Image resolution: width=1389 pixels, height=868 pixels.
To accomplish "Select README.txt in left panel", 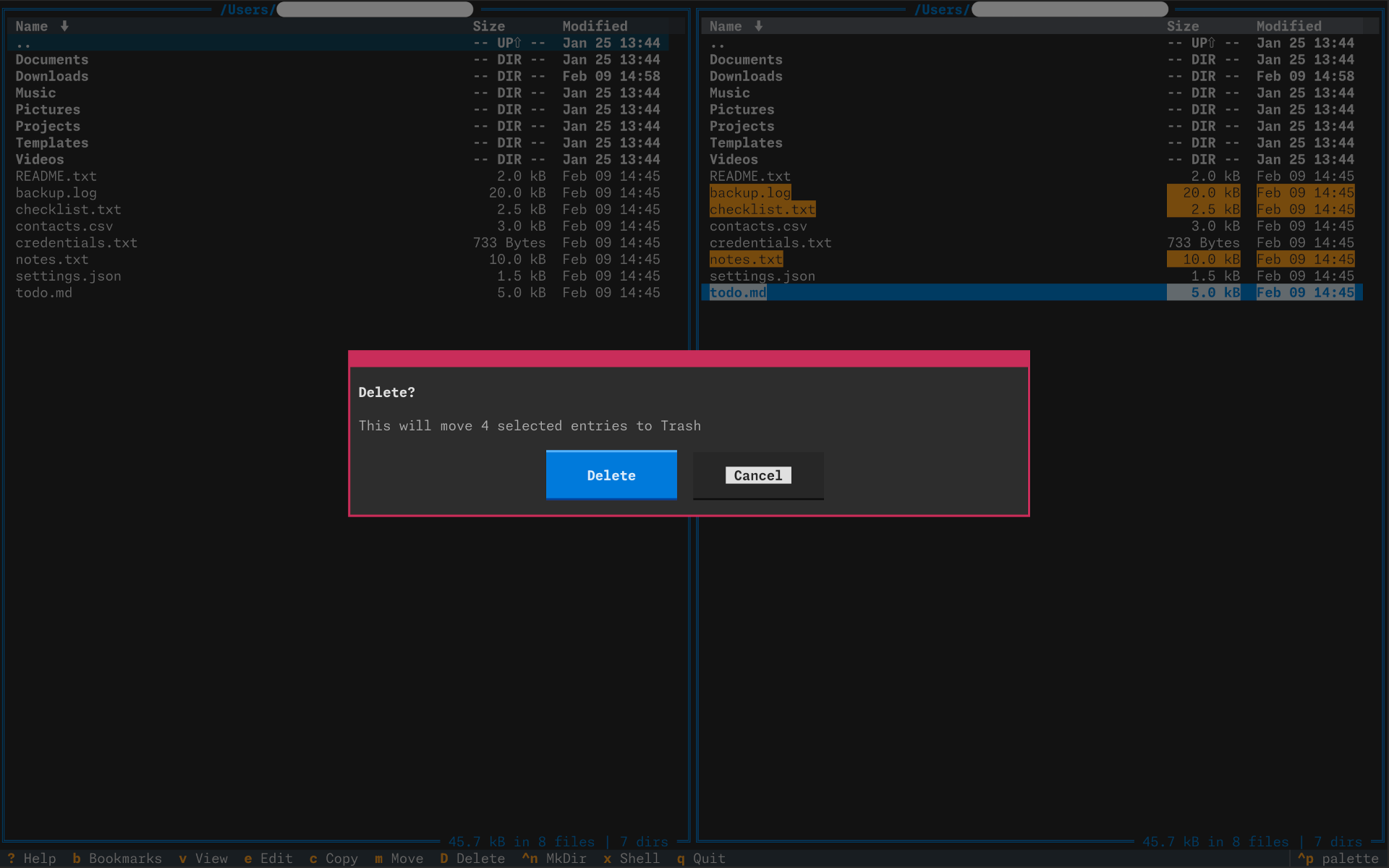I will pos(338,176).
